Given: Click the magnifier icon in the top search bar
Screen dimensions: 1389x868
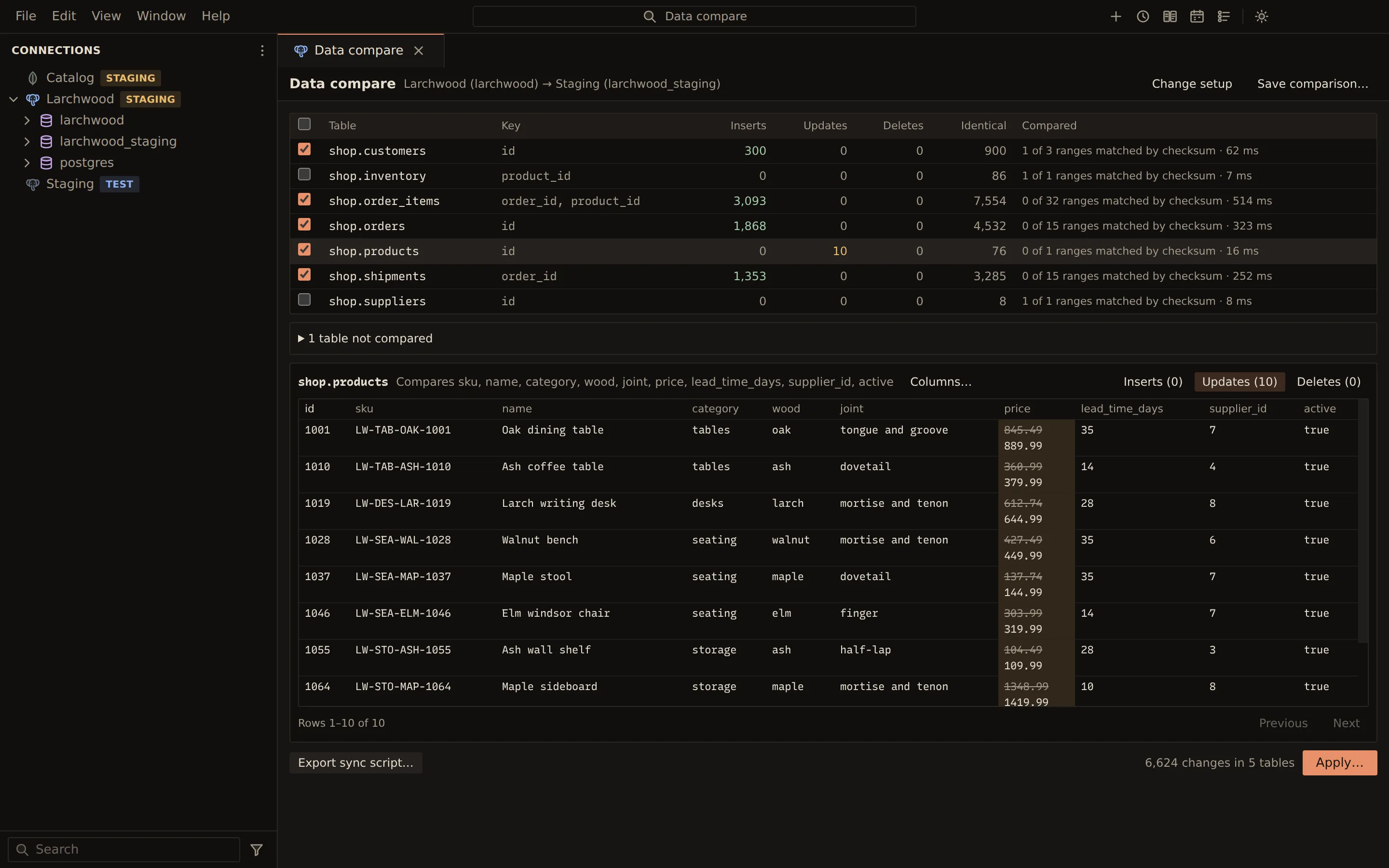Looking at the screenshot, I should (649, 17).
